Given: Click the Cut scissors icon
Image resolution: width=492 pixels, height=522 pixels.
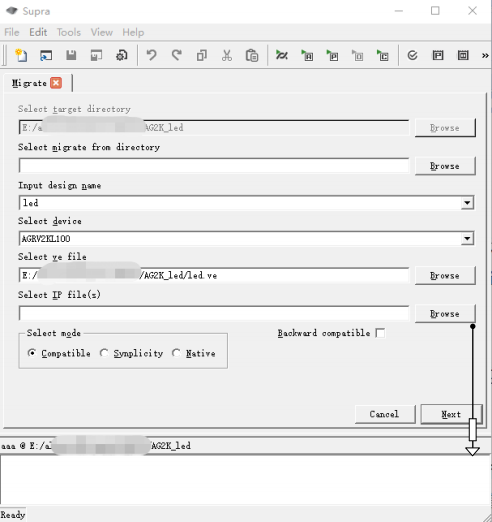Looking at the screenshot, I should click(227, 55).
